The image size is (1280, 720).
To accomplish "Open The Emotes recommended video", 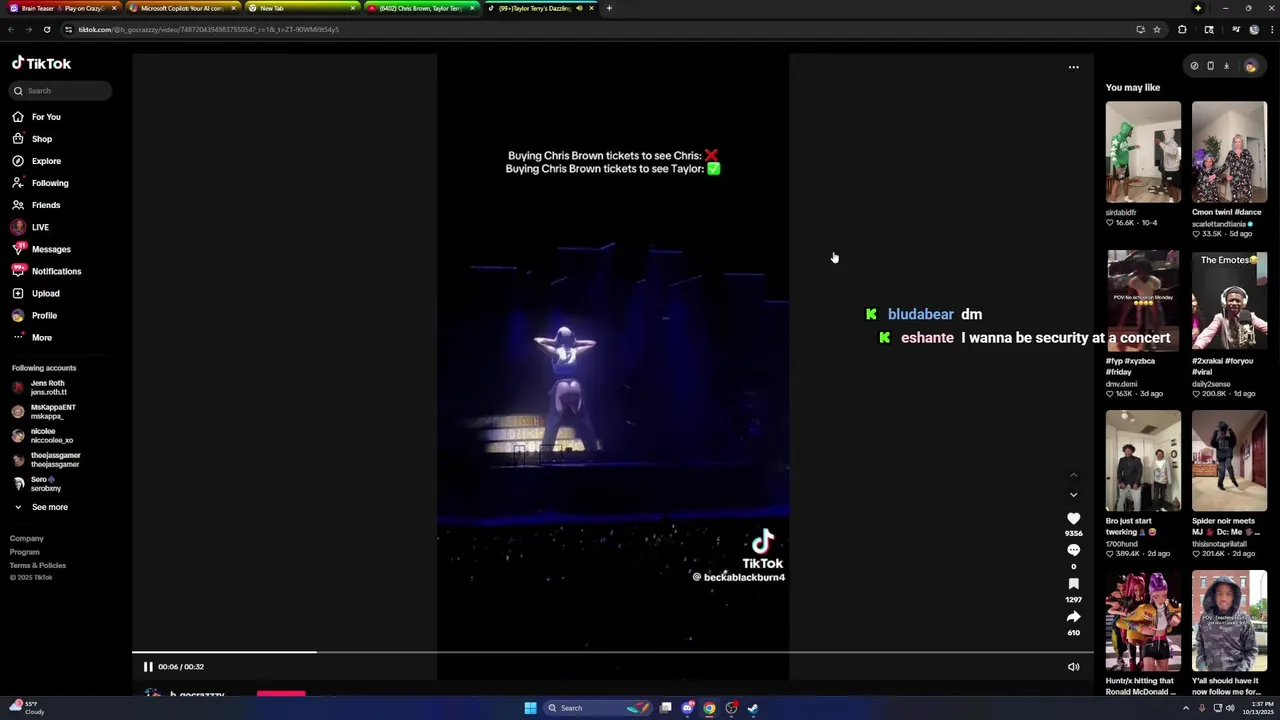I will click(x=1229, y=301).
